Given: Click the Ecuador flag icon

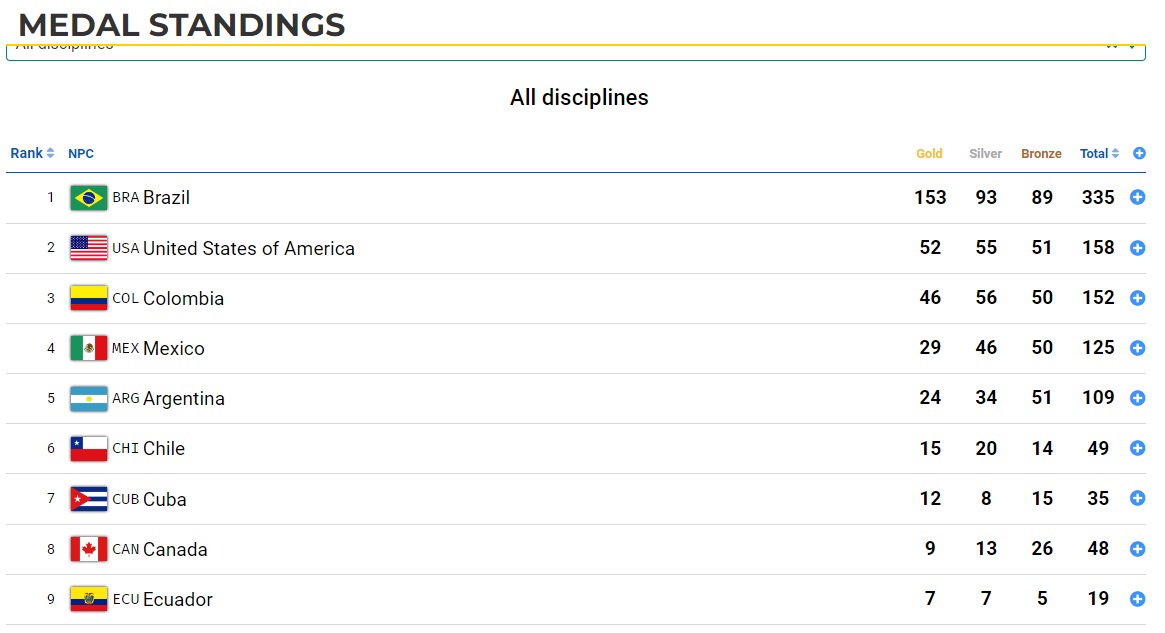Looking at the screenshot, I should [x=88, y=599].
